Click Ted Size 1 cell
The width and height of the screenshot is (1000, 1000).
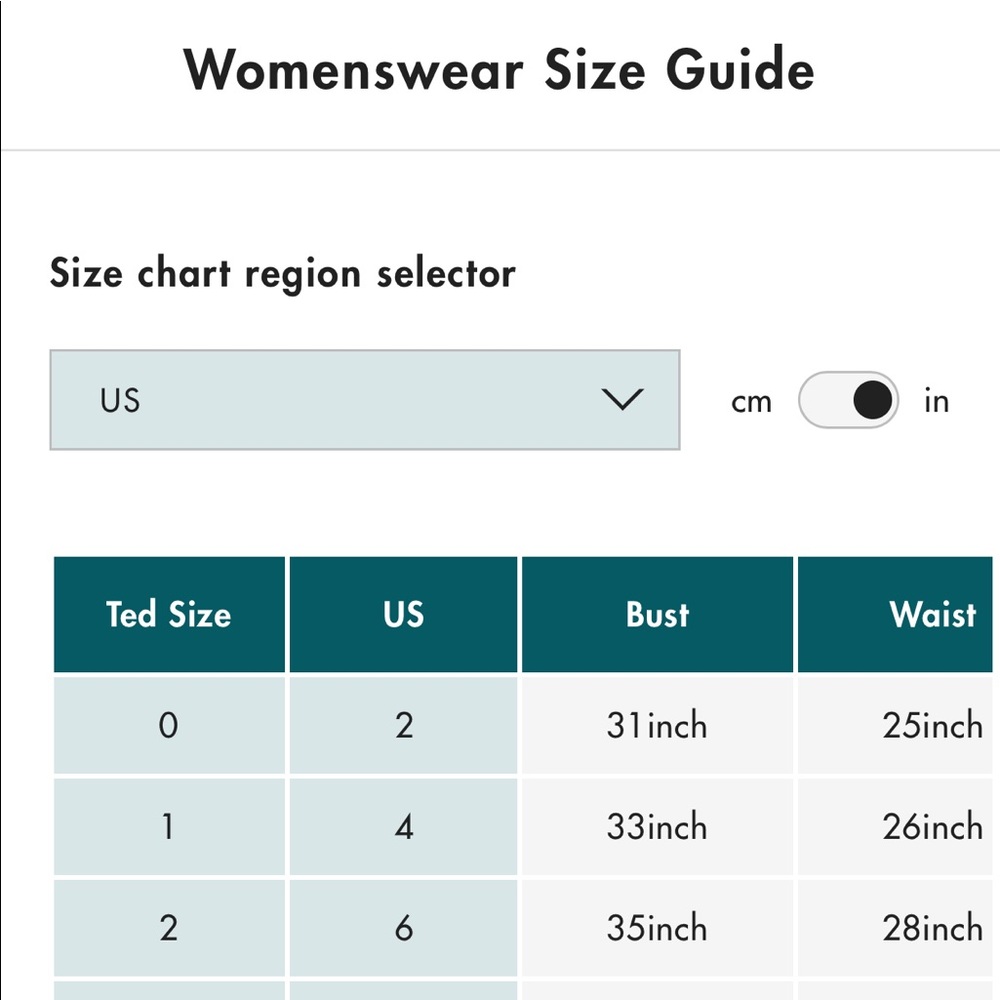168,827
